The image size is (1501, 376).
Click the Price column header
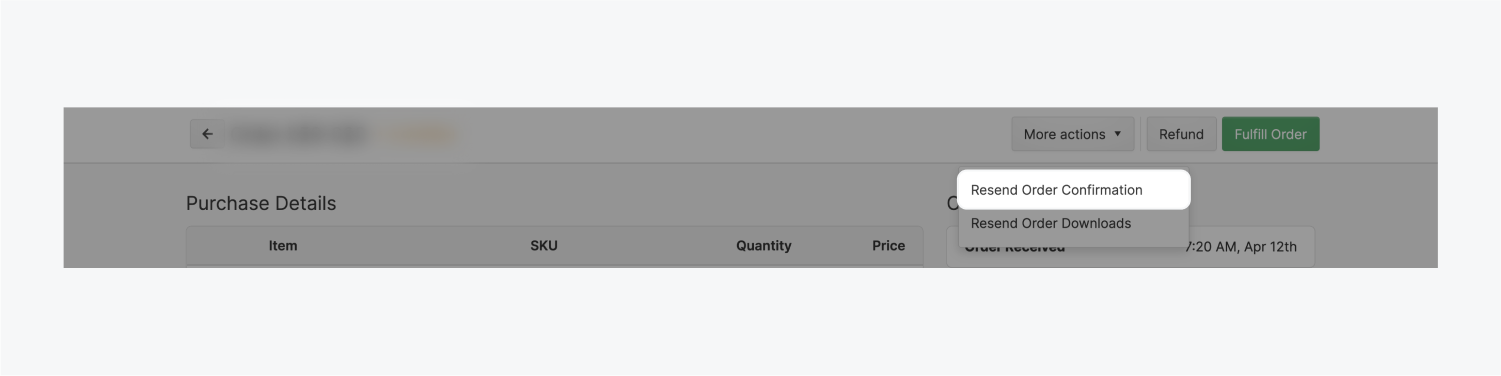point(888,245)
